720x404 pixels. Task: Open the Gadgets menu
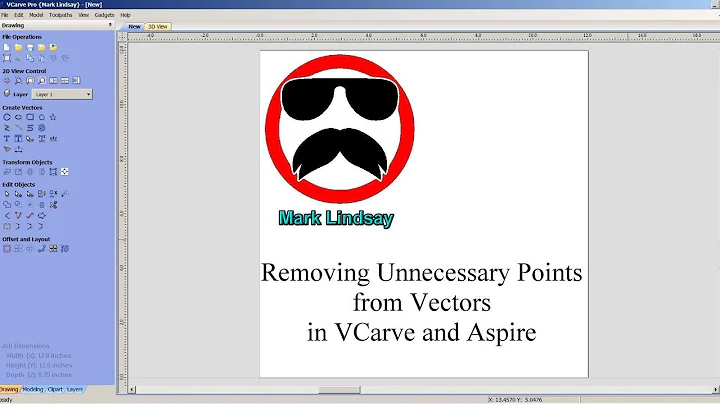click(x=104, y=15)
